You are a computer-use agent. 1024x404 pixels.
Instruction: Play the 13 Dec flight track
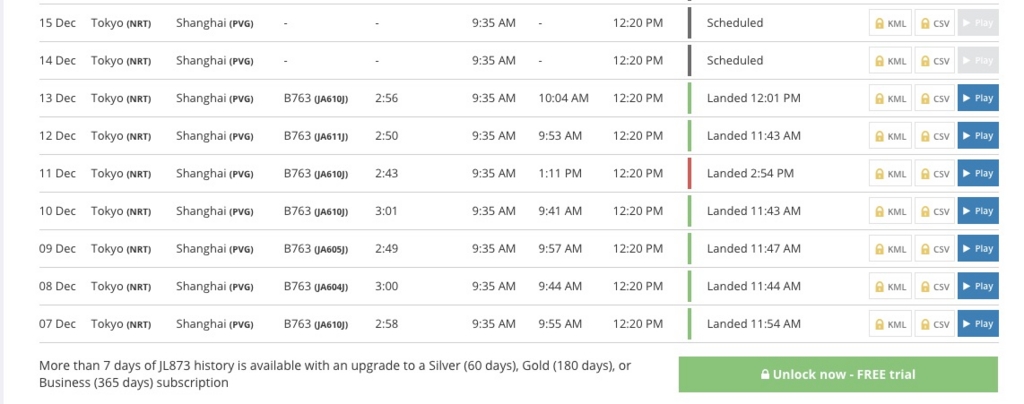point(977,98)
